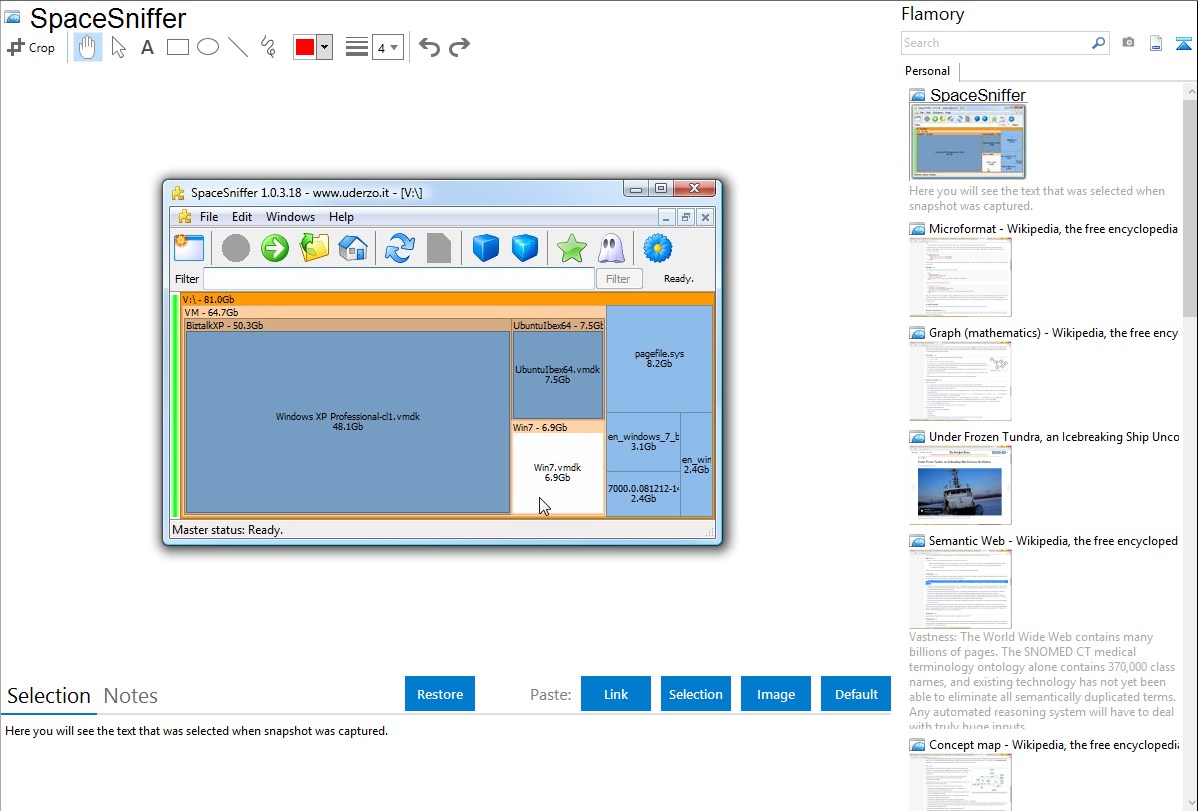
Task: Pick the freehand scribble tool
Action: [x=268, y=47]
